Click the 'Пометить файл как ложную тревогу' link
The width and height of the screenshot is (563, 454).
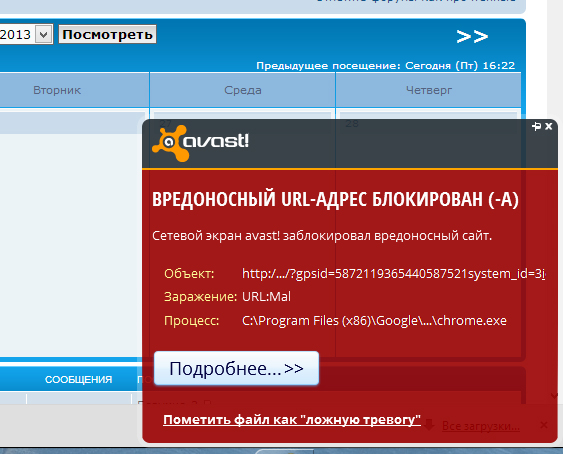292,420
